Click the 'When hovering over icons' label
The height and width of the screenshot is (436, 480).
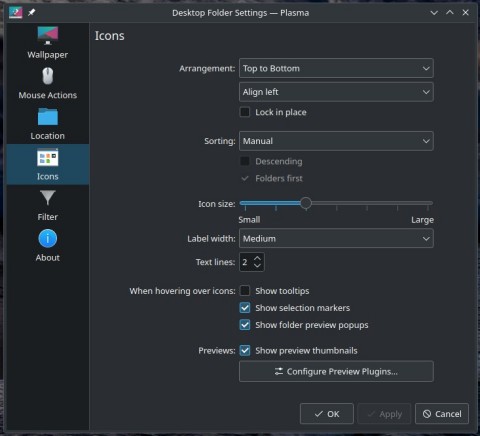click(x=182, y=291)
